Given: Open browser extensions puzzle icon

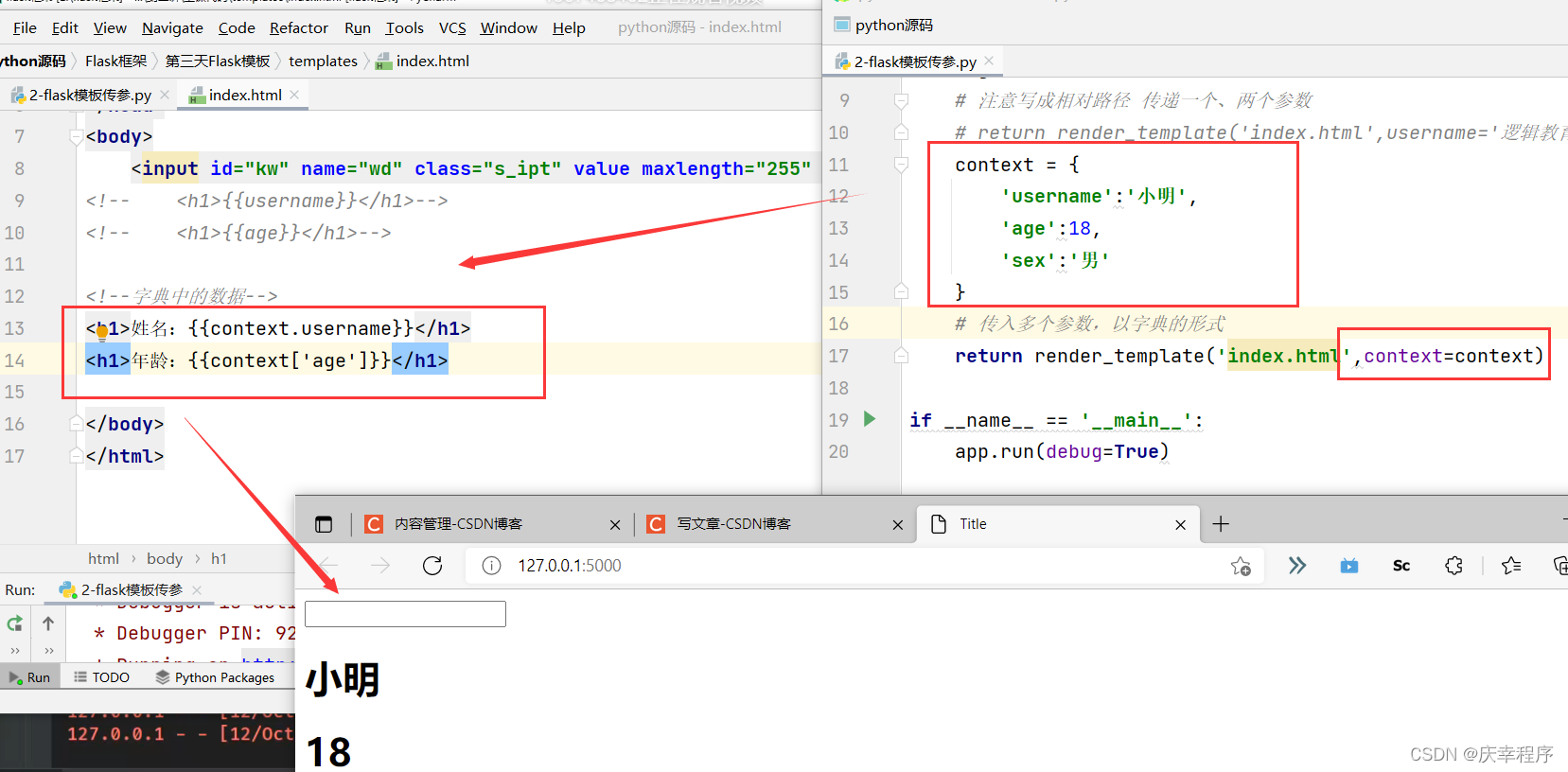Looking at the screenshot, I should (1454, 566).
